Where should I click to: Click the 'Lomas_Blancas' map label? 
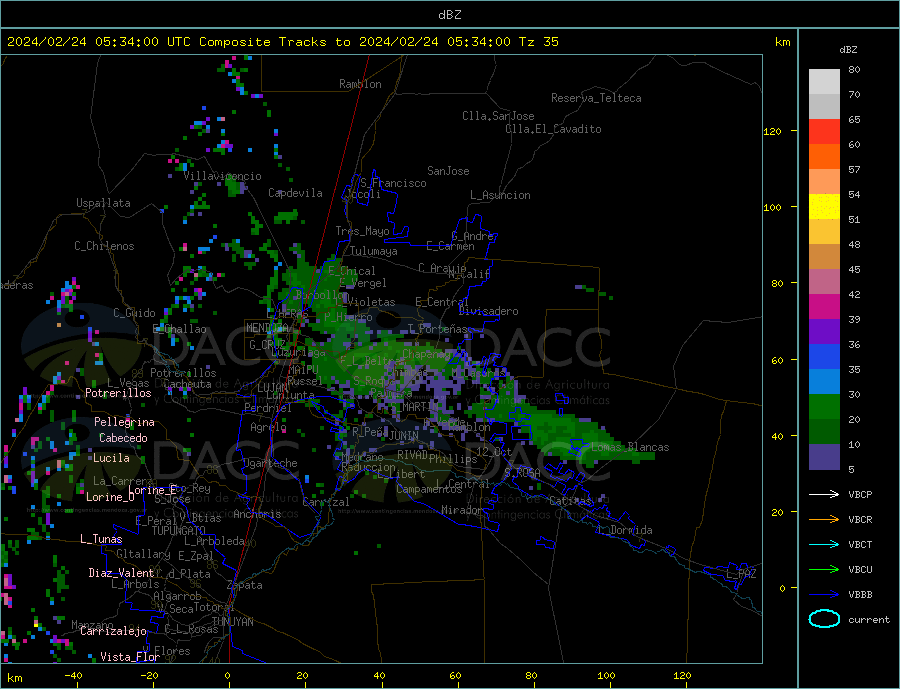click(630, 447)
